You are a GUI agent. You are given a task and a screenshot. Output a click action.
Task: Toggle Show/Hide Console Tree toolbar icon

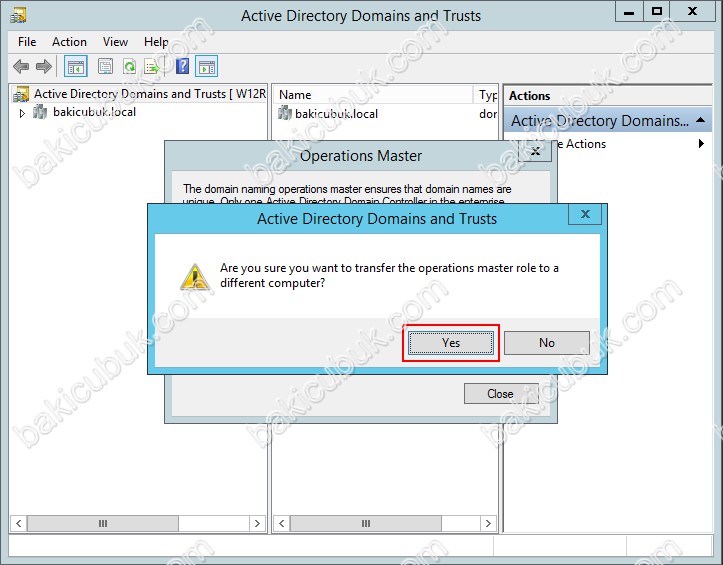pos(76,67)
